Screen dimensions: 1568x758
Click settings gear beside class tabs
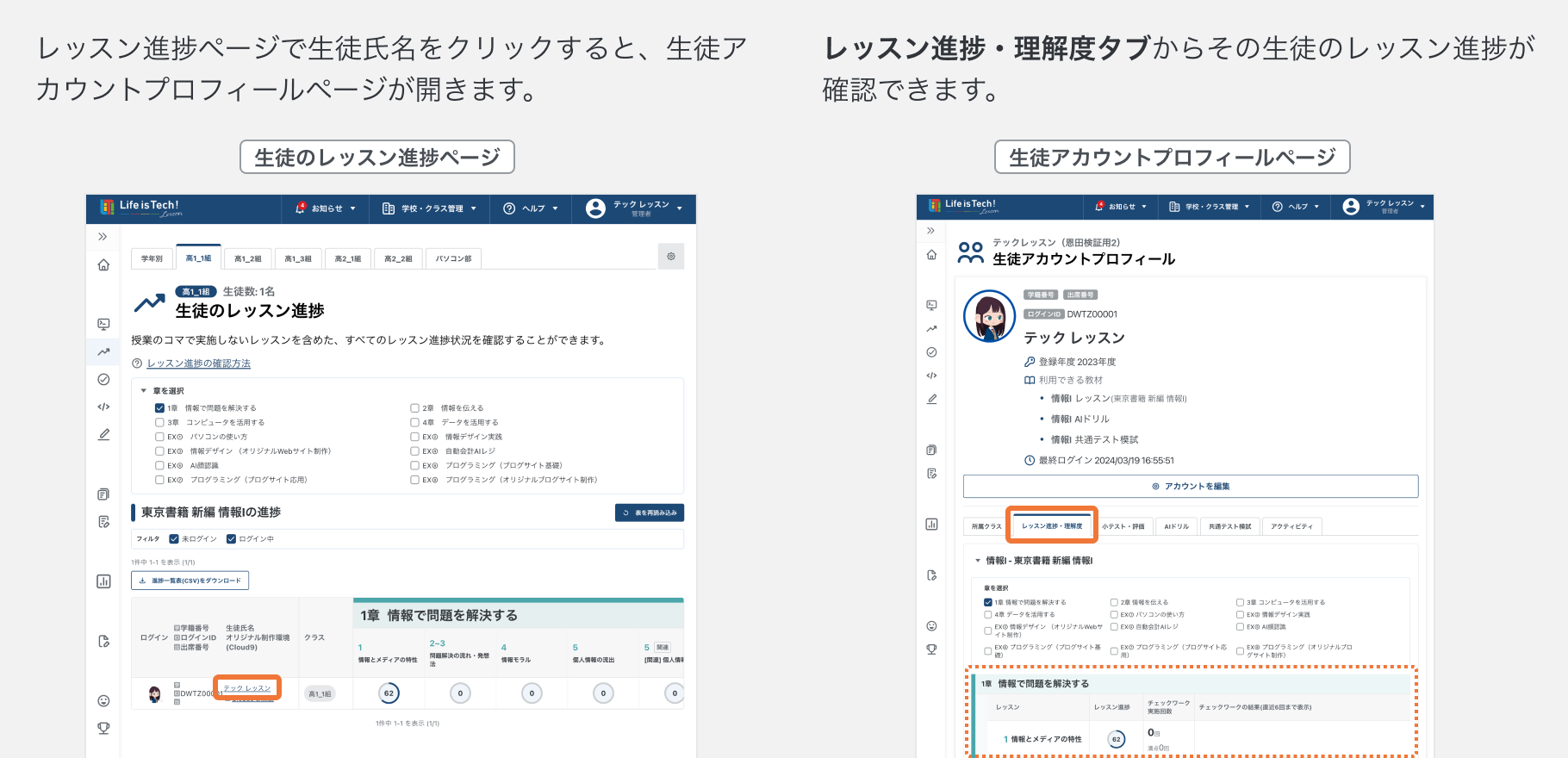point(671,256)
